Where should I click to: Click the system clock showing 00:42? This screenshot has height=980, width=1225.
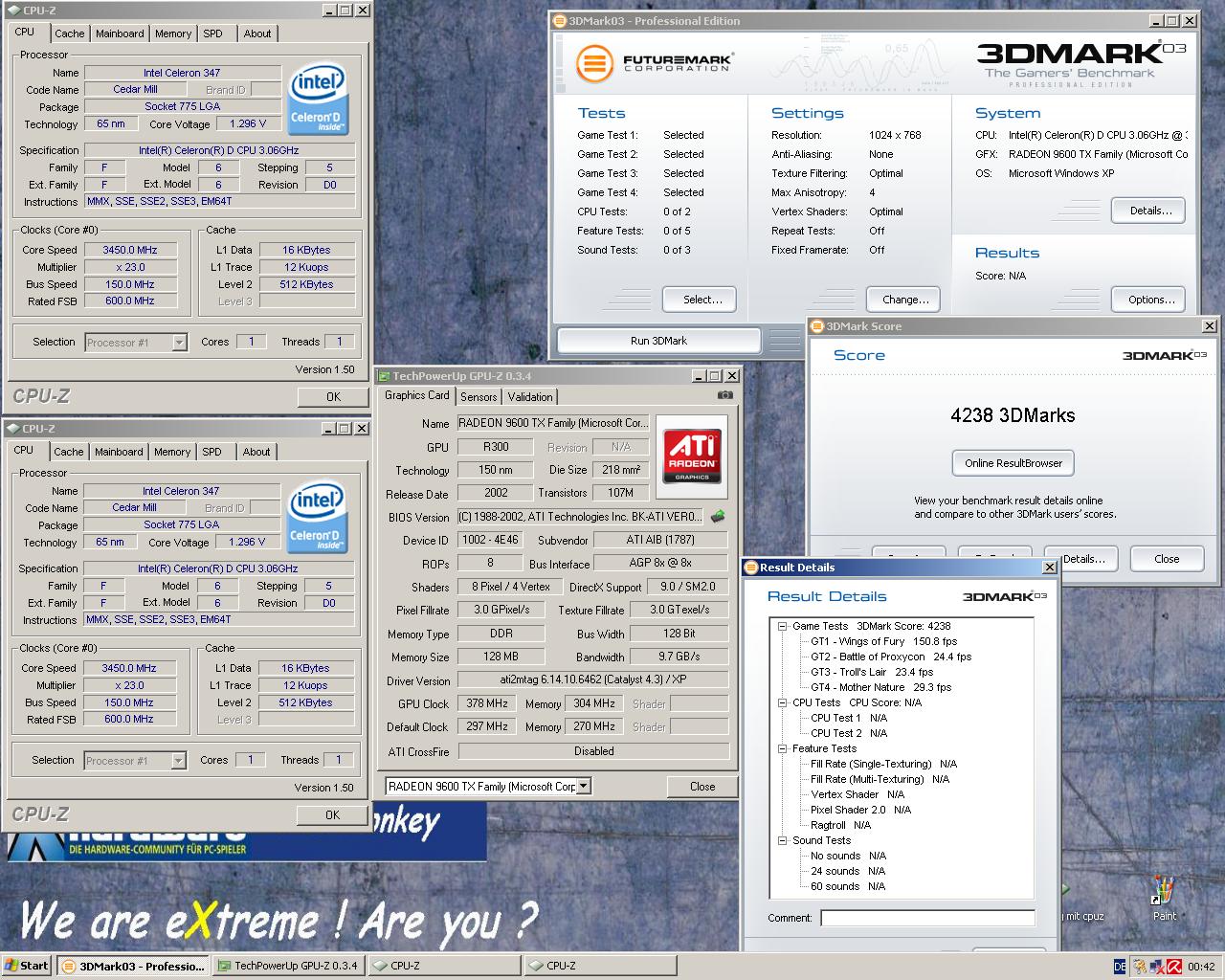(x=1201, y=967)
